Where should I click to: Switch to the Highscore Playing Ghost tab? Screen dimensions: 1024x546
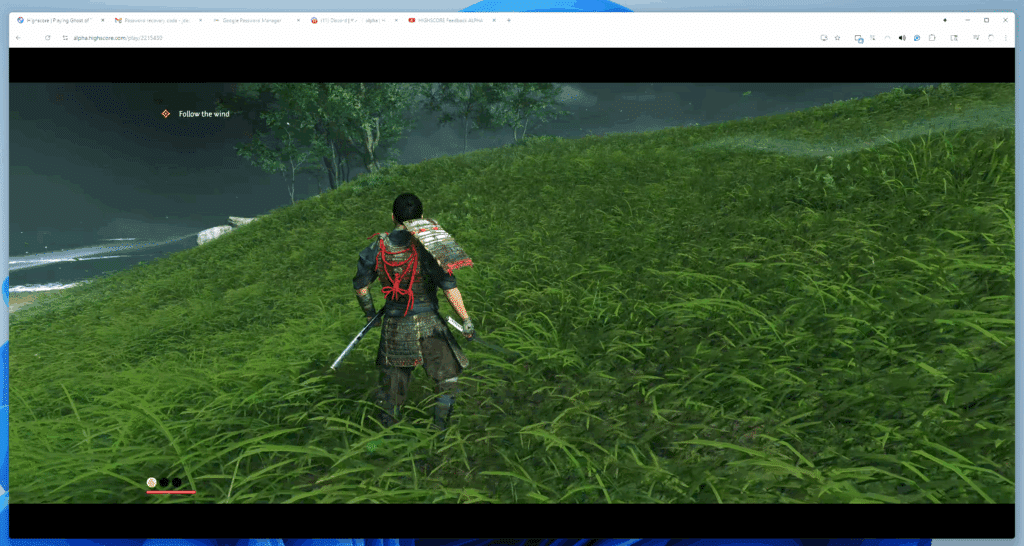[59, 20]
